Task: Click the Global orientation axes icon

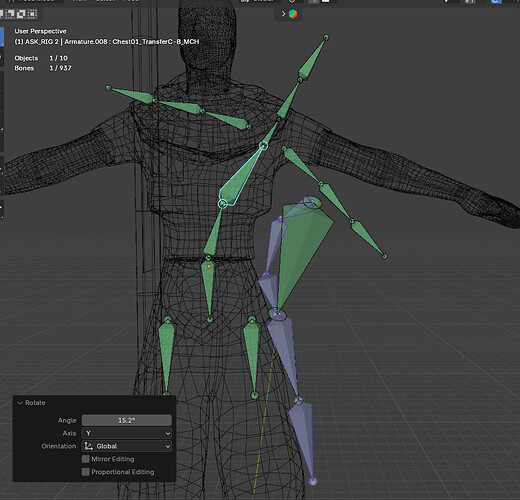Action: click(x=89, y=446)
